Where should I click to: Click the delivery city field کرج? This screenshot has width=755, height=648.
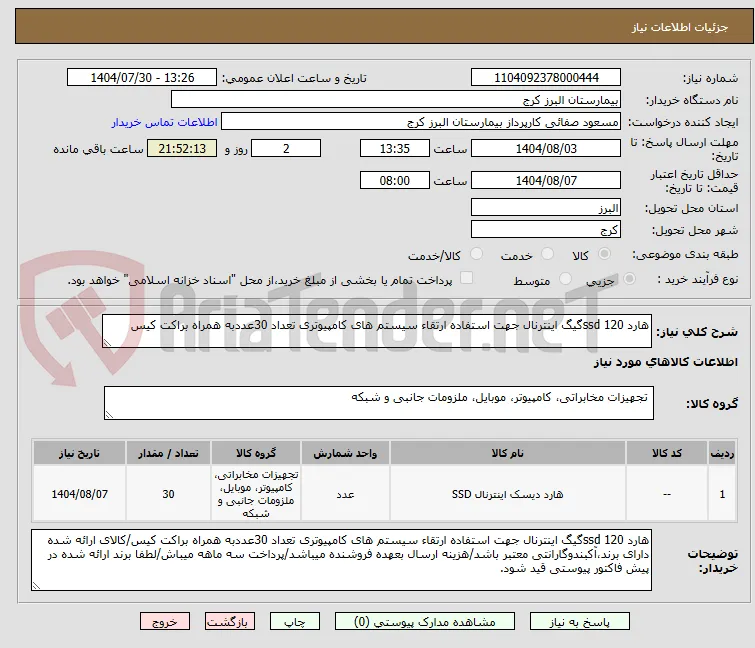pos(546,230)
